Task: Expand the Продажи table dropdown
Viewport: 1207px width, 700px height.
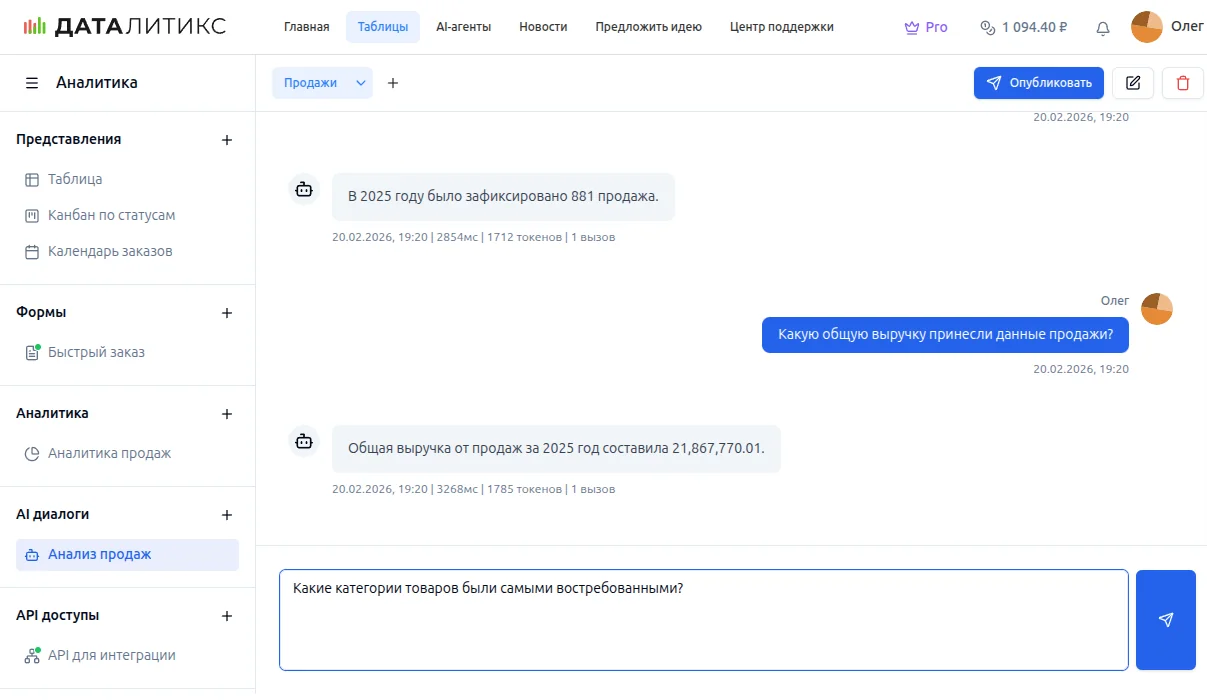Action: (x=361, y=83)
